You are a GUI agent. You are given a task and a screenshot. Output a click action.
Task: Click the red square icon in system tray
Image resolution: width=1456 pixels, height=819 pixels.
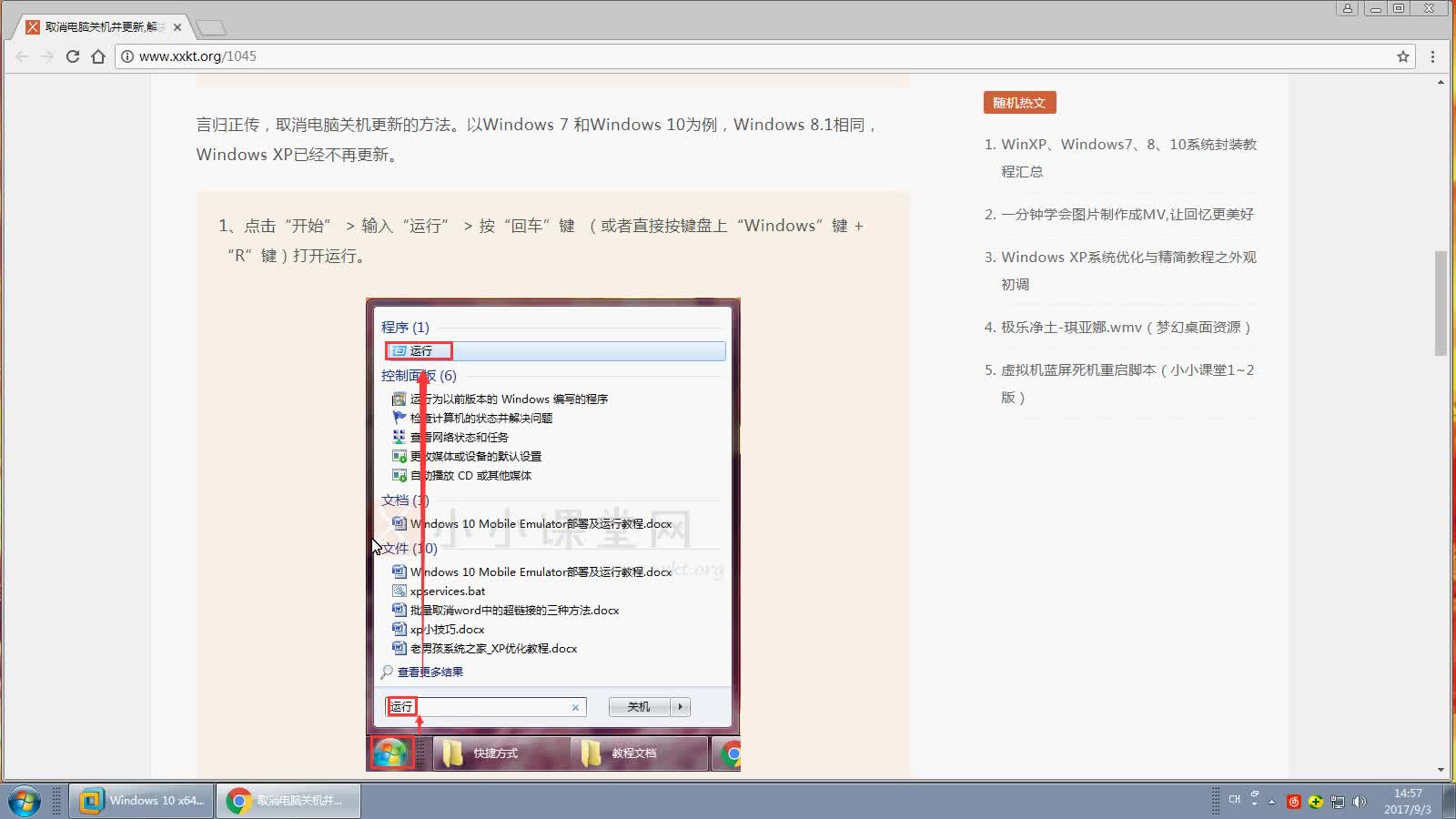point(1294,802)
